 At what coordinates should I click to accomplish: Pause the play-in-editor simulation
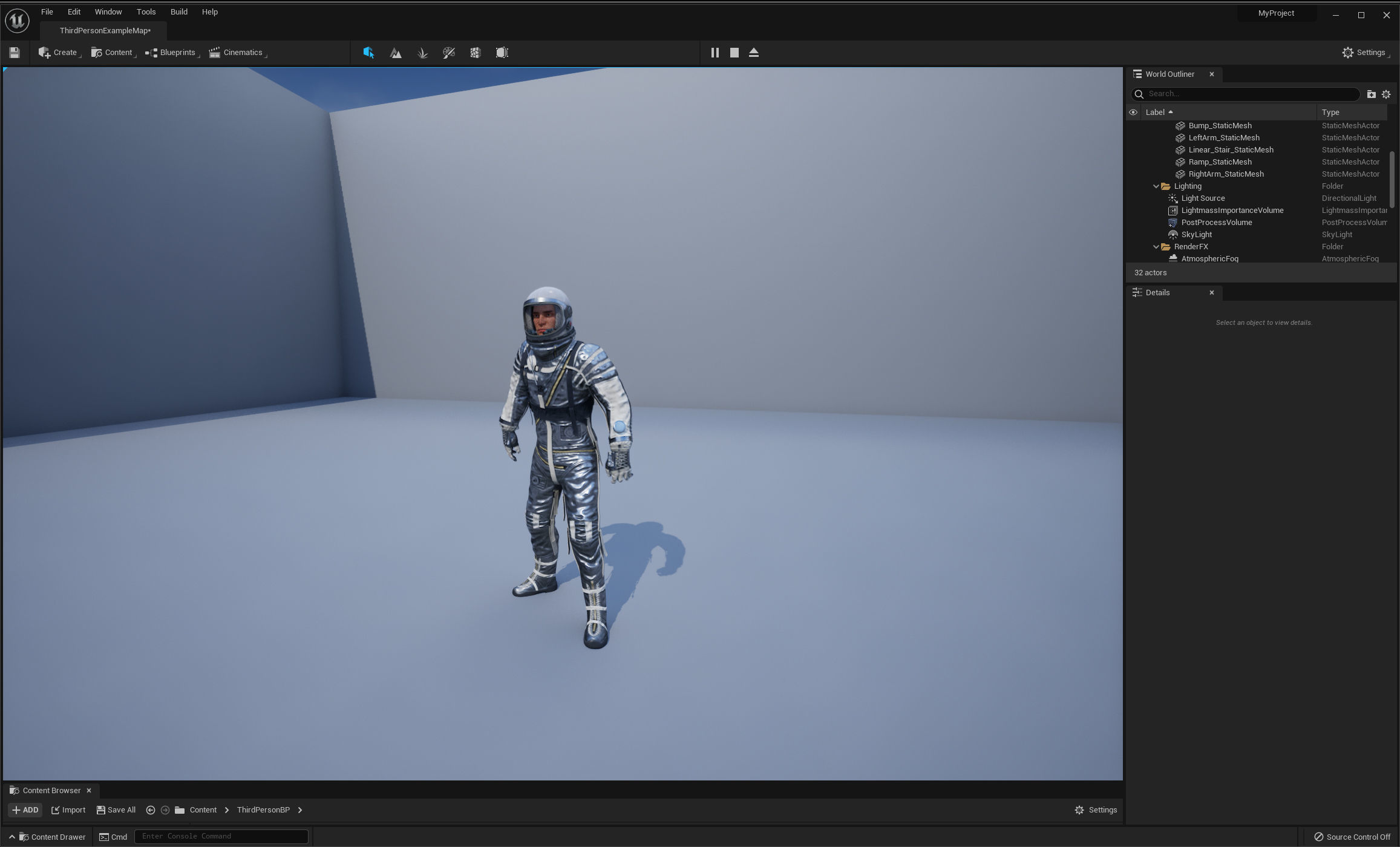[x=715, y=53]
